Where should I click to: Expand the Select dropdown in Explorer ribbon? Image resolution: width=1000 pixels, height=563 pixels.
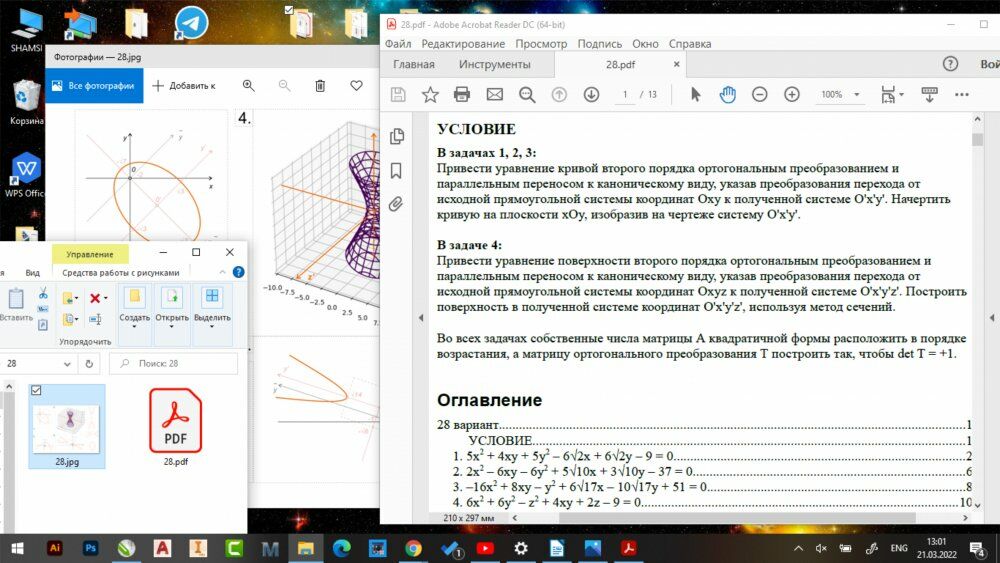(x=212, y=326)
